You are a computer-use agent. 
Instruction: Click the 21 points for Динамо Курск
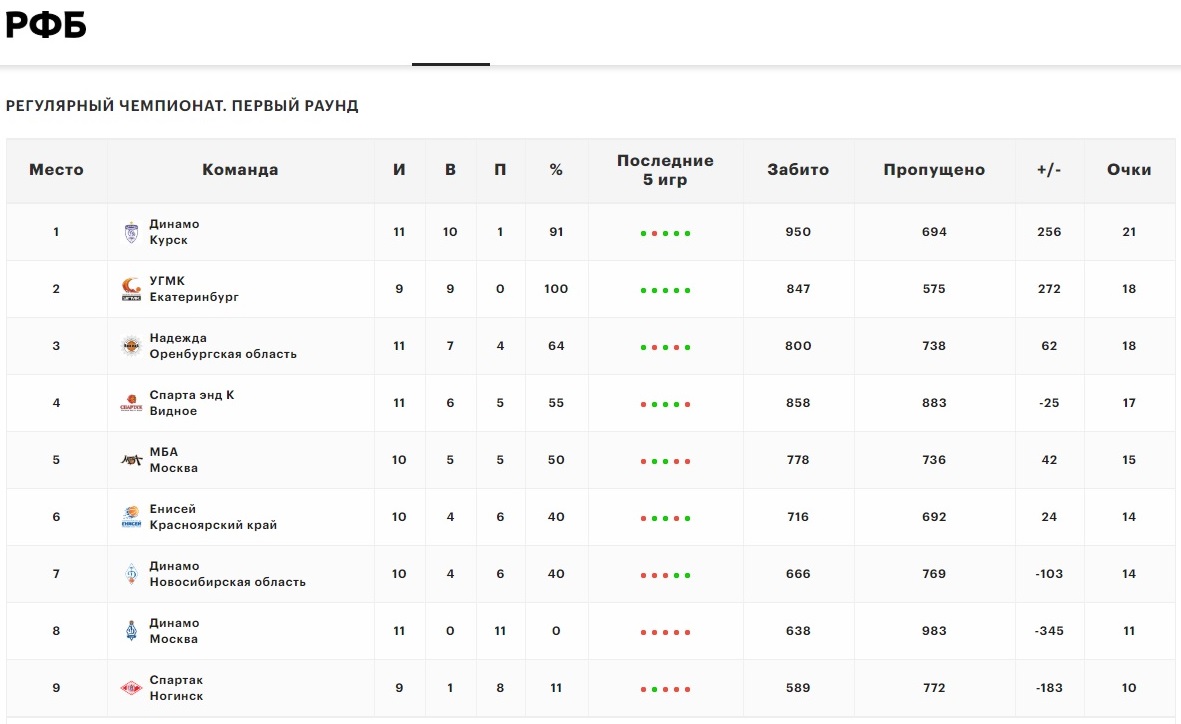tap(1129, 232)
